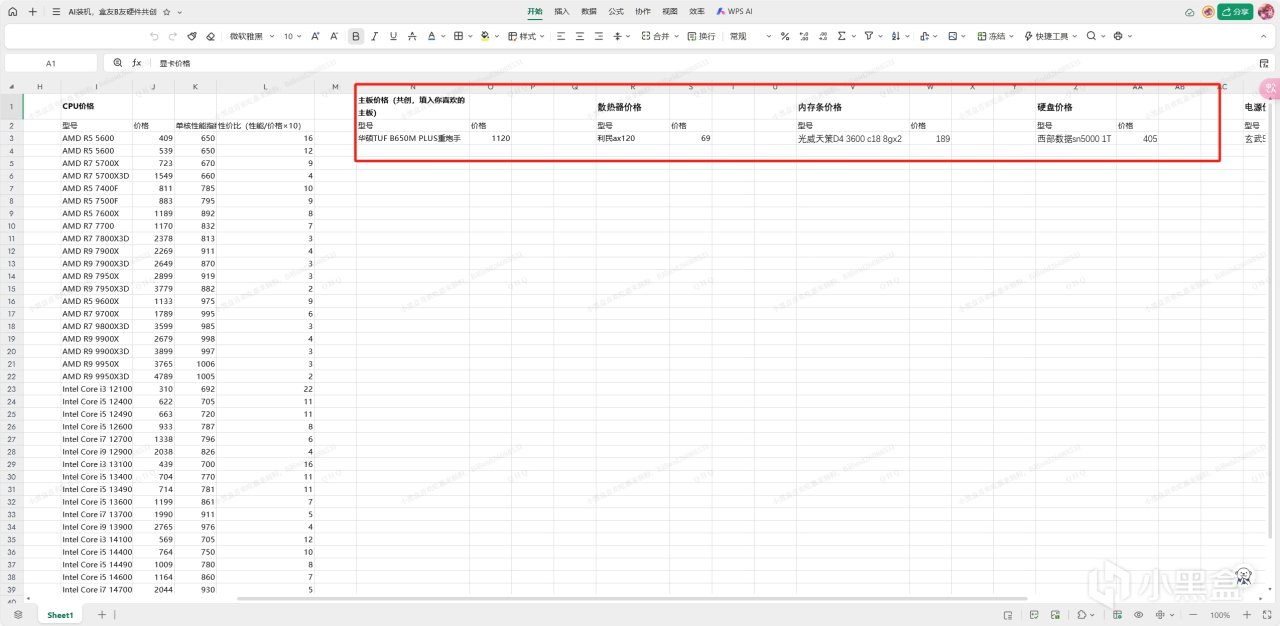This screenshot has width=1280, height=626.
Task: Increase decimal places
Action: coord(803,36)
